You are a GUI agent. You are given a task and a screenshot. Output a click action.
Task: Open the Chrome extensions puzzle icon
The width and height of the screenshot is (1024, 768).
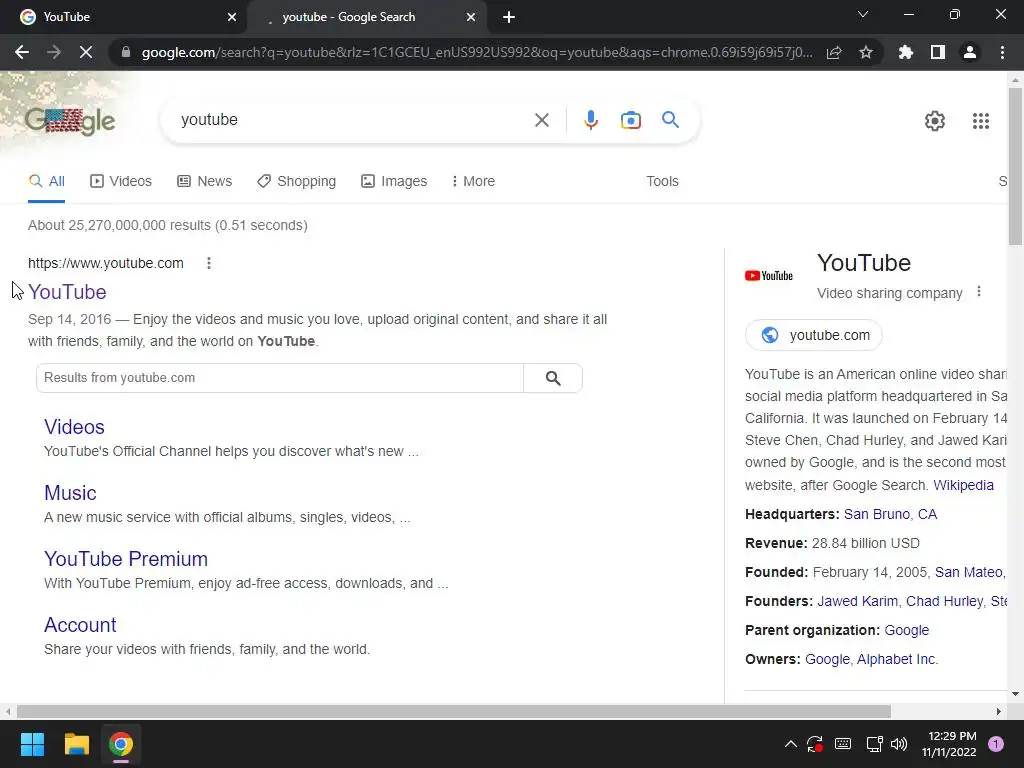coord(905,52)
